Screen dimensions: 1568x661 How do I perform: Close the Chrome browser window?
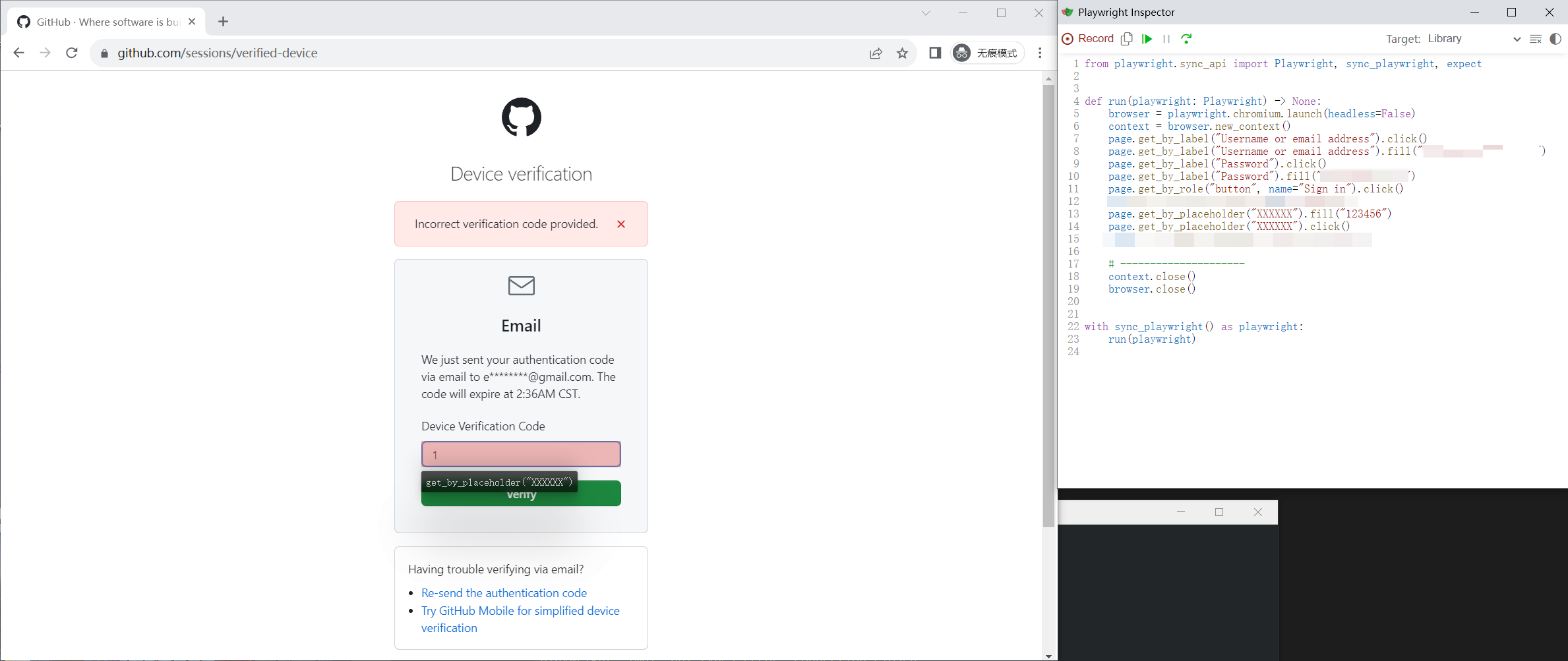pyautogui.click(x=1039, y=13)
